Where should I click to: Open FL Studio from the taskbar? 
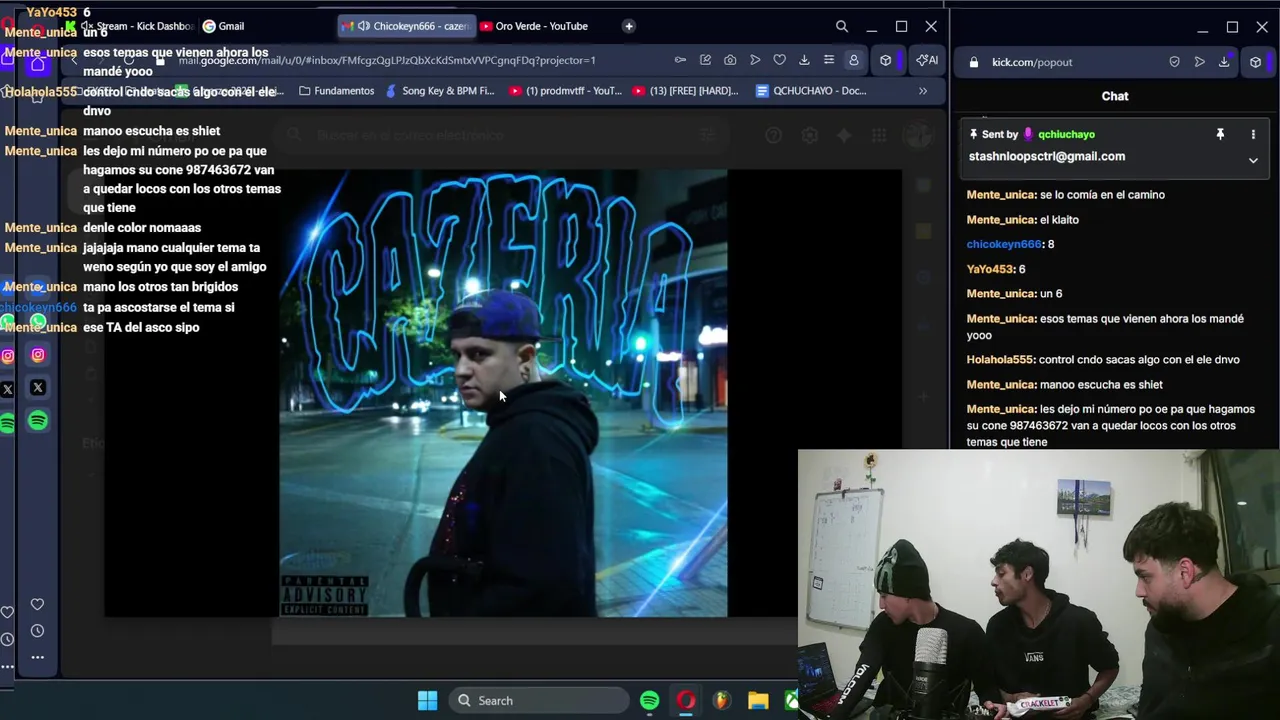[722, 700]
